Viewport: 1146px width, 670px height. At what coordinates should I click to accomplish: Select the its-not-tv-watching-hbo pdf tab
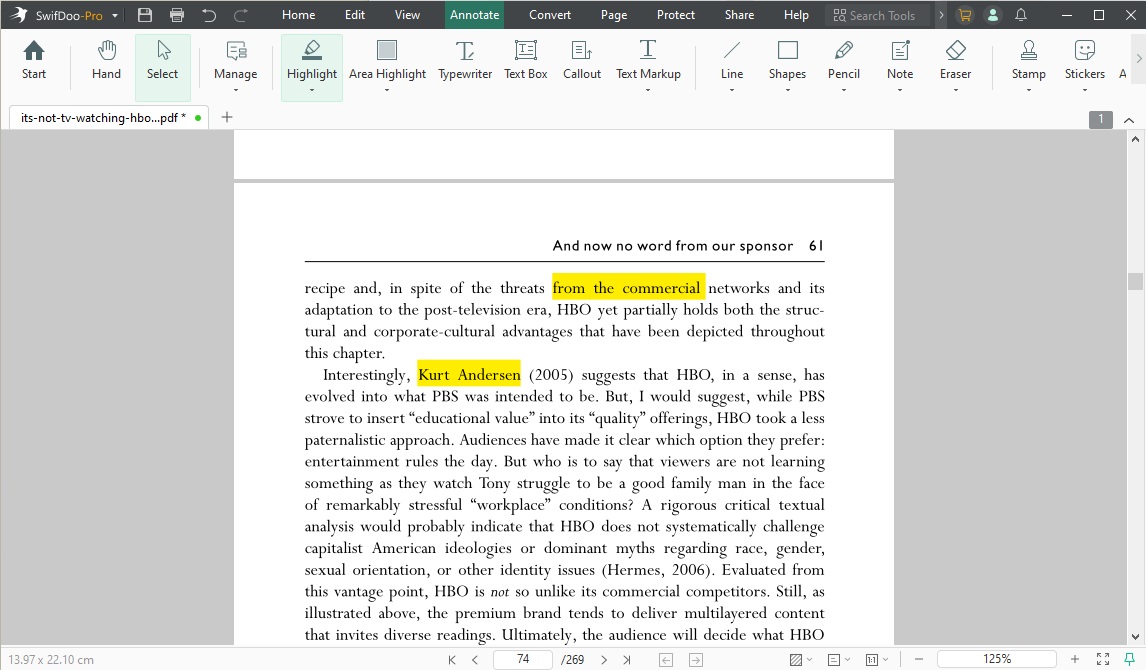pos(109,118)
